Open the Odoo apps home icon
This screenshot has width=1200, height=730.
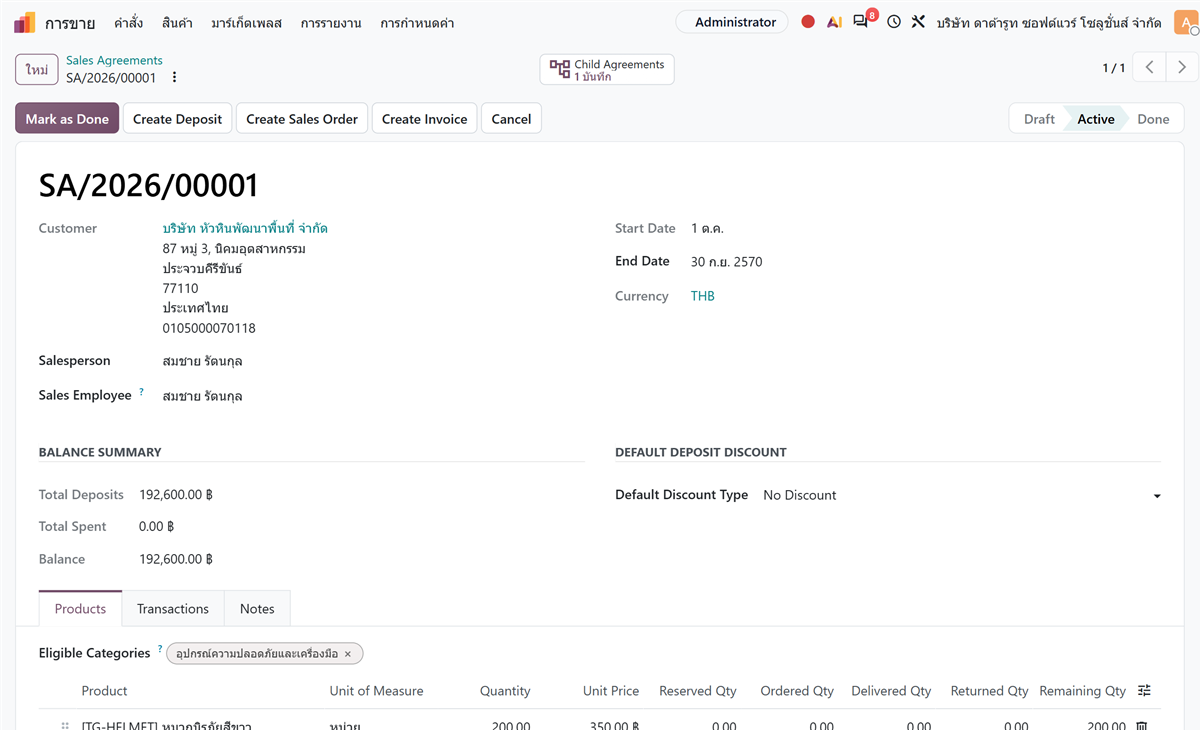point(24,22)
